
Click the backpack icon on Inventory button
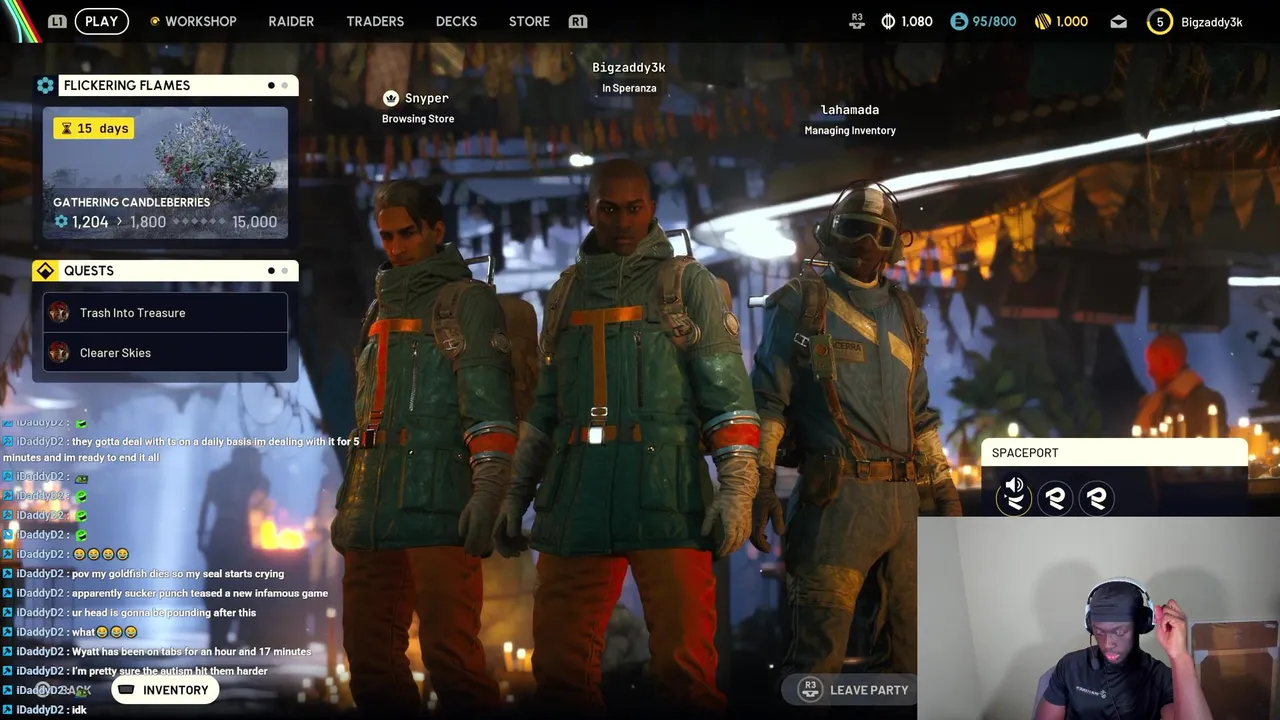click(126, 690)
